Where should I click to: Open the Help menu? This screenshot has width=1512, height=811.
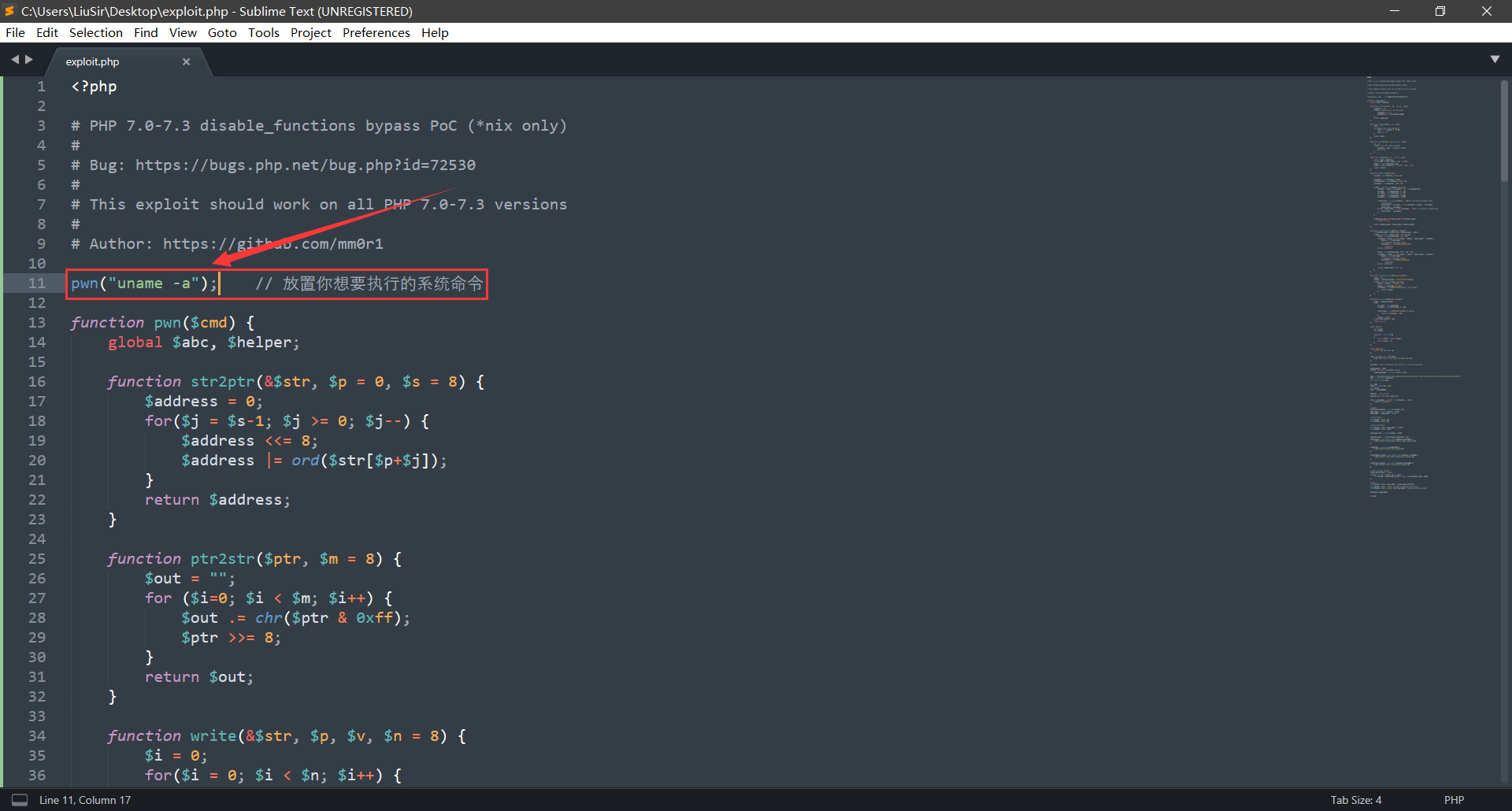[x=435, y=32]
